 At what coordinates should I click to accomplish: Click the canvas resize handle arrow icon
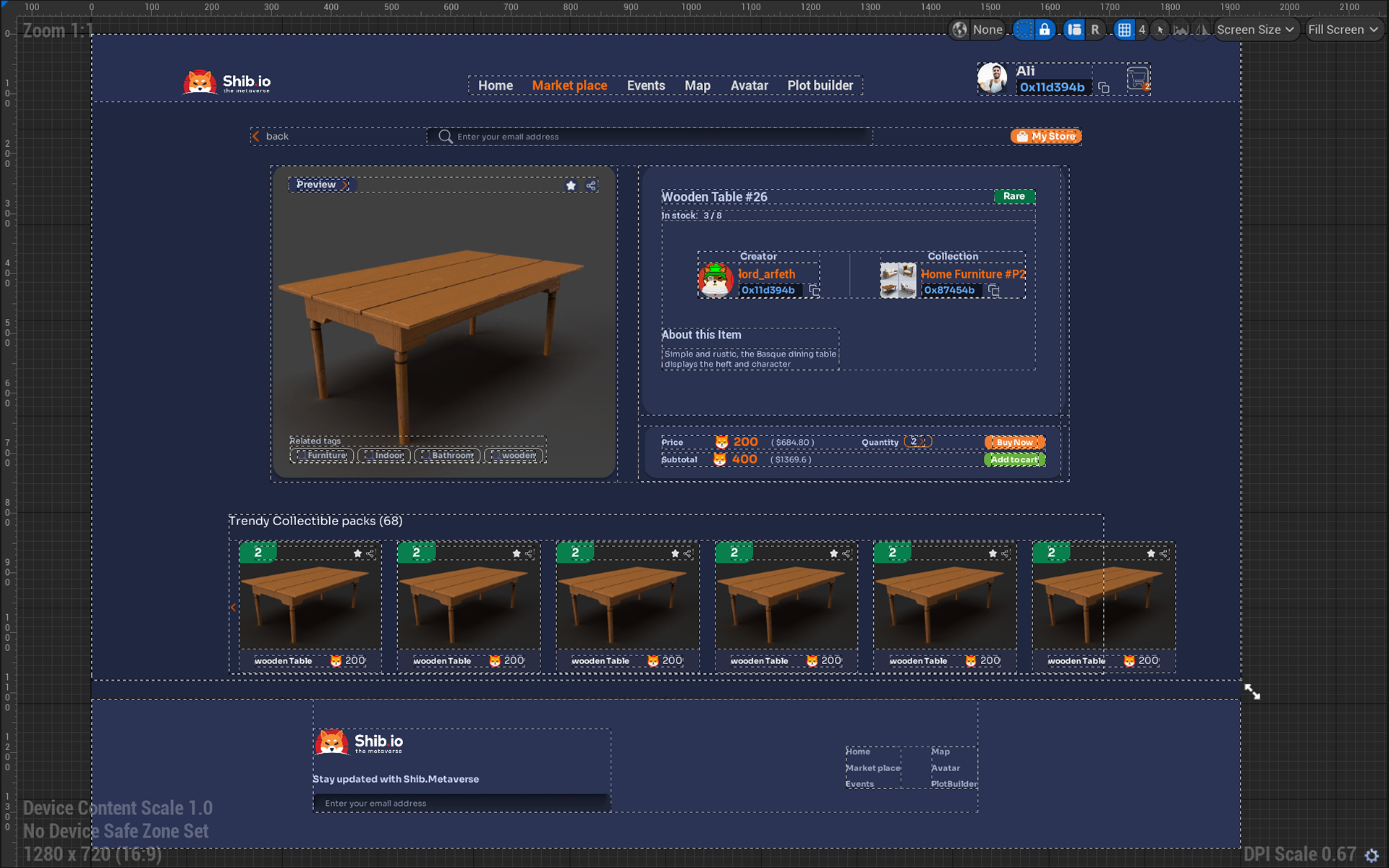[1252, 692]
